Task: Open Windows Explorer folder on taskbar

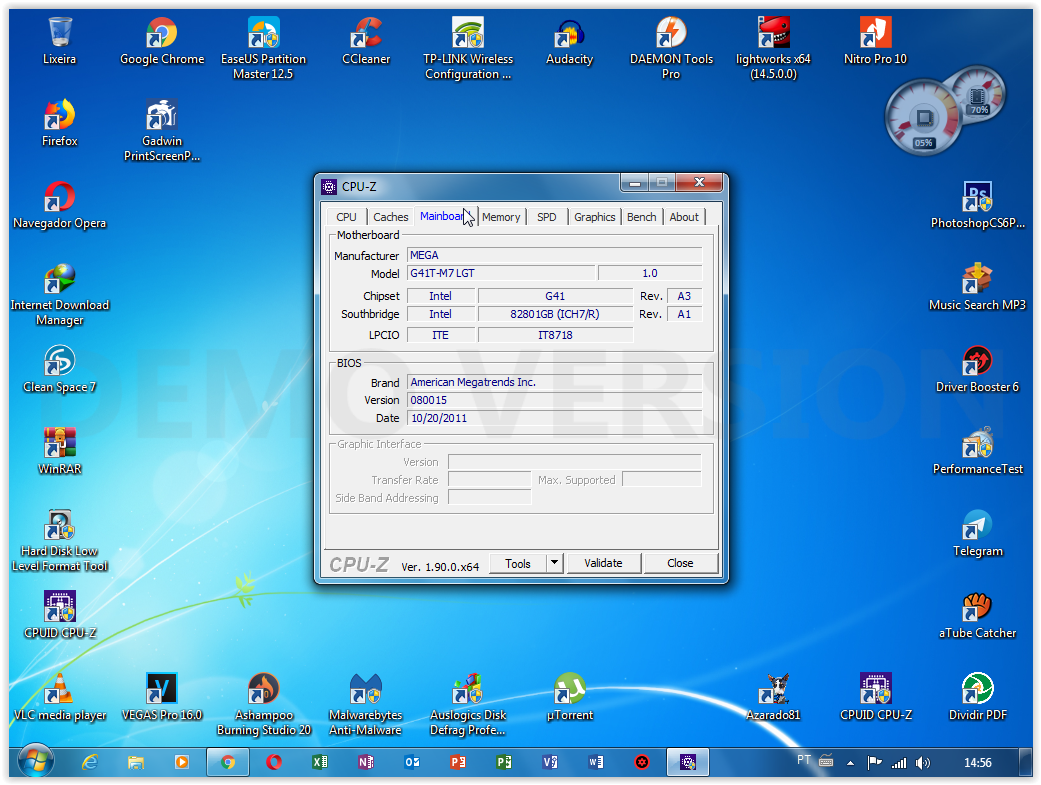Action: coord(135,762)
